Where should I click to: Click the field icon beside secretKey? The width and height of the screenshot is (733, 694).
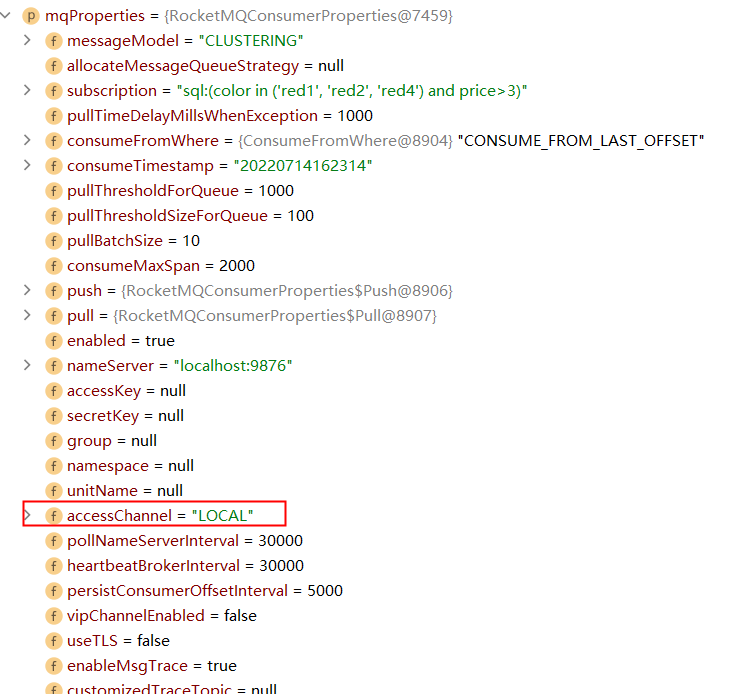(54, 416)
